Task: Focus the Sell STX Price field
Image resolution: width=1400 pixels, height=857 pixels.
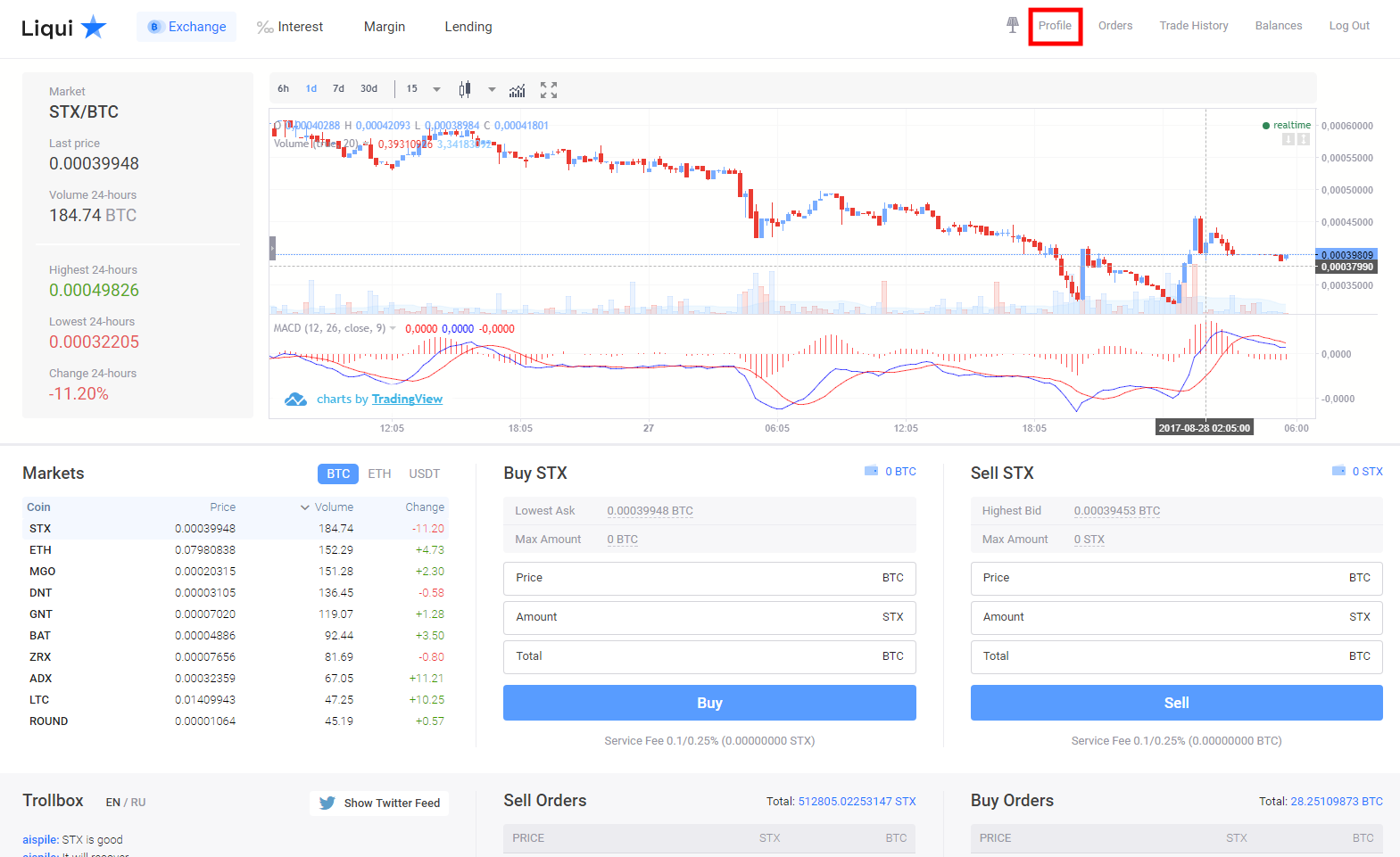Action: click(x=1177, y=579)
